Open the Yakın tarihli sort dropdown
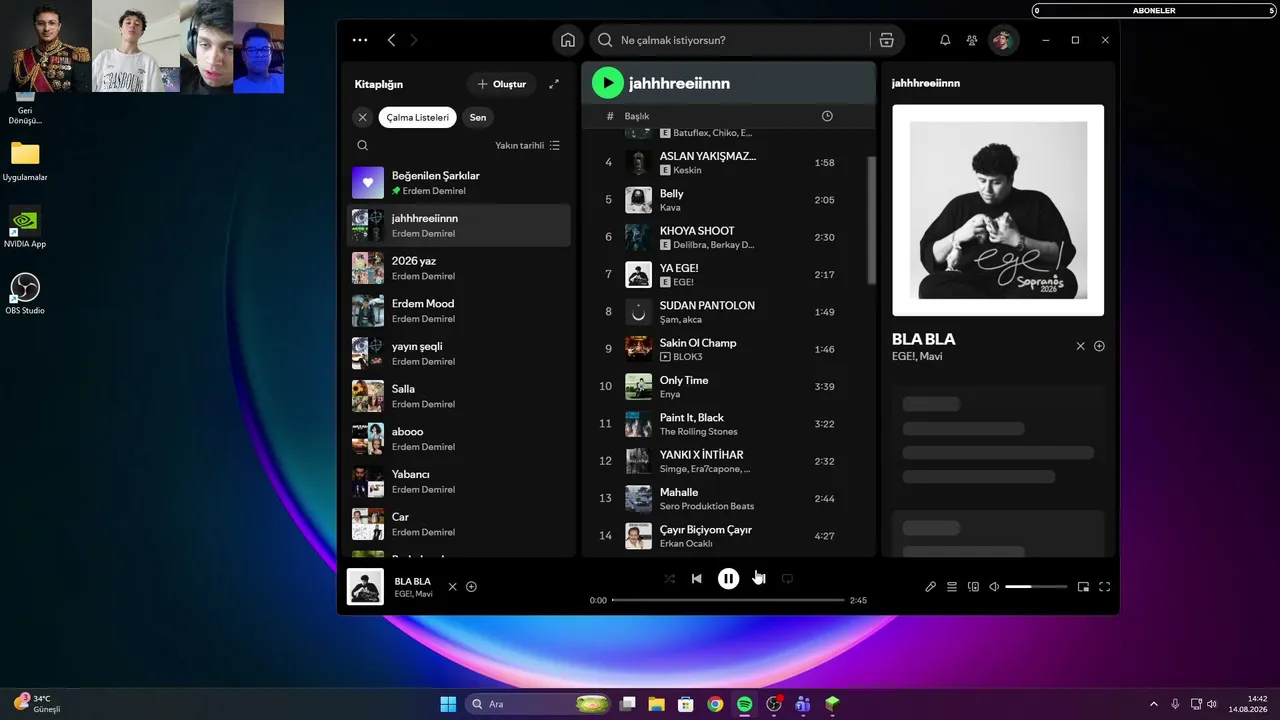The height and width of the screenshot is (720, 1280). pos(527,145)
